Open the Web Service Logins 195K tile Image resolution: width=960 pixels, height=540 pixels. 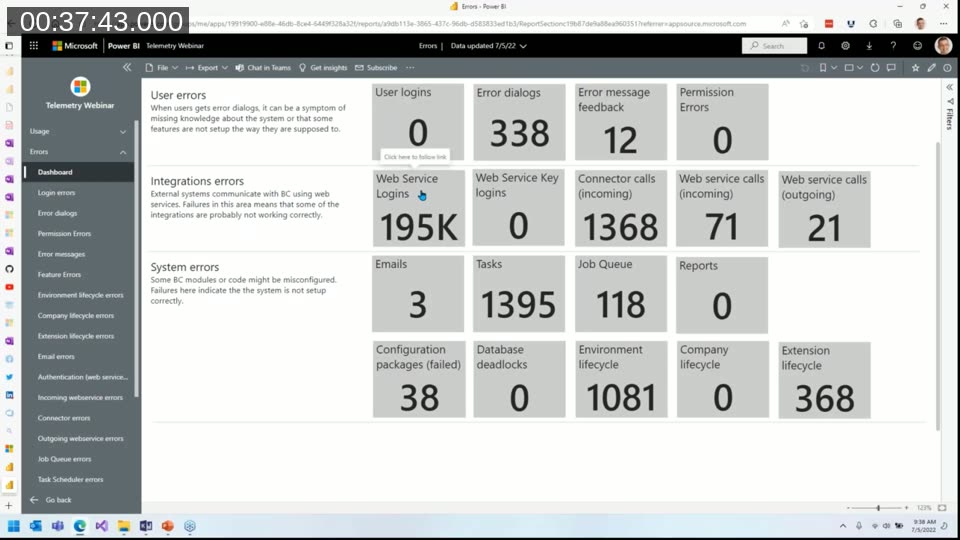tap(419, 208)
